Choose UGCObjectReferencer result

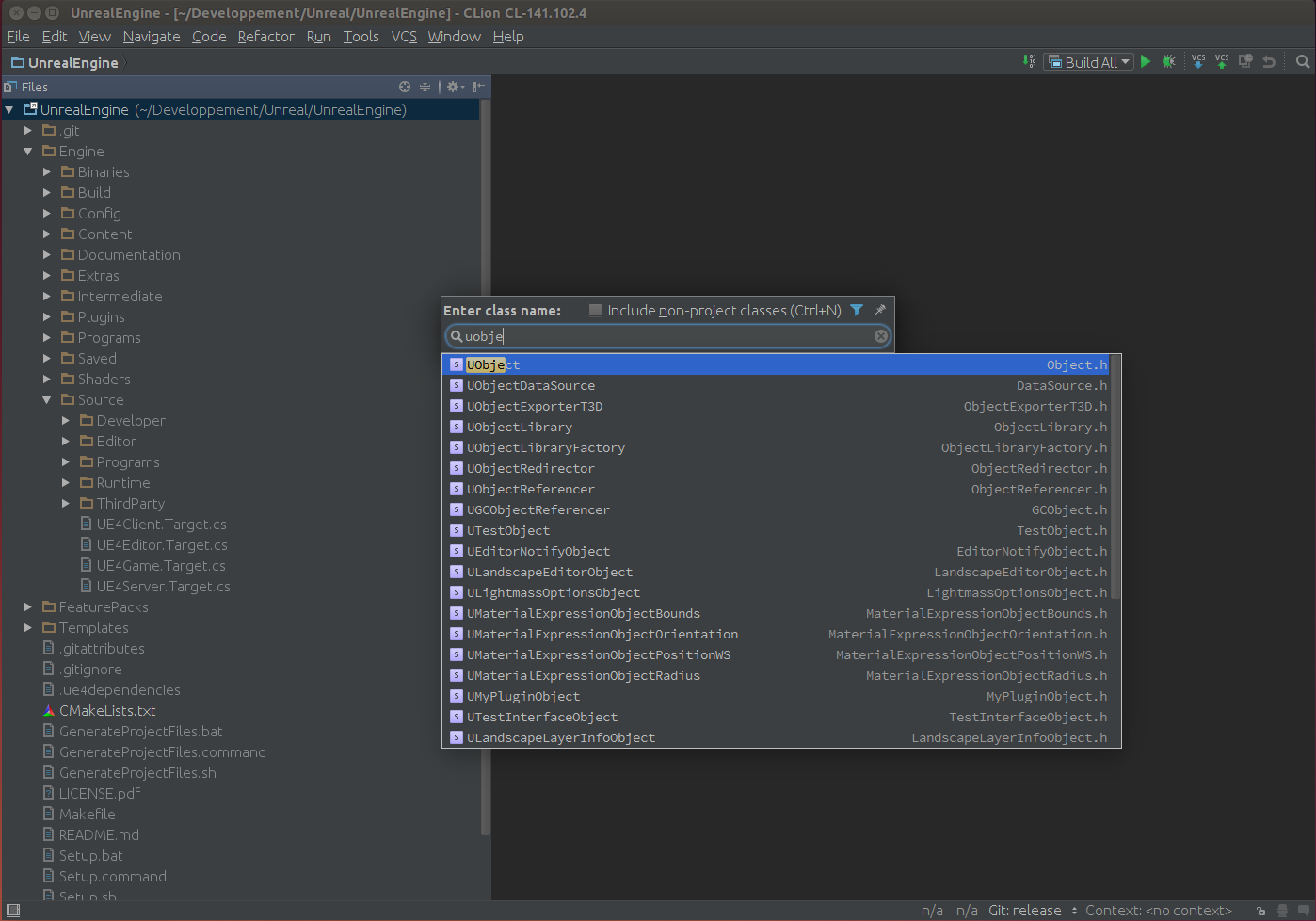776,509
